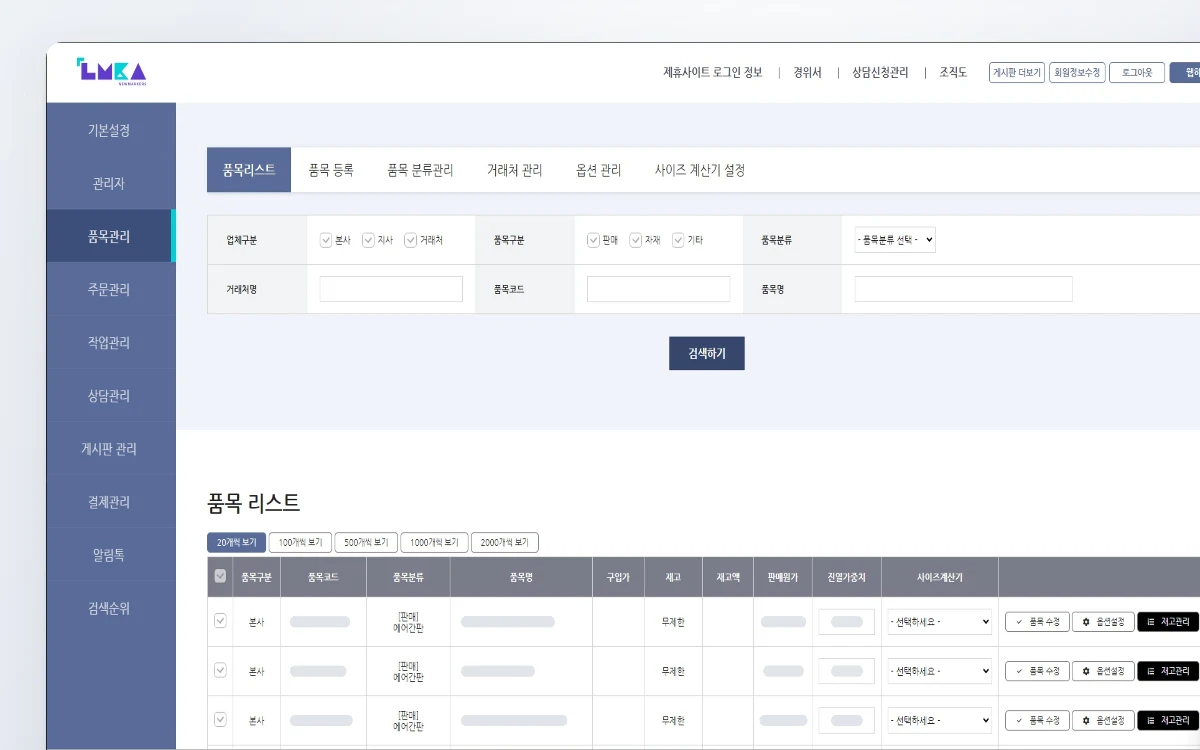Click first row's 진열가중치 input box
The image size is (1200, 750).
coord(846,622)
